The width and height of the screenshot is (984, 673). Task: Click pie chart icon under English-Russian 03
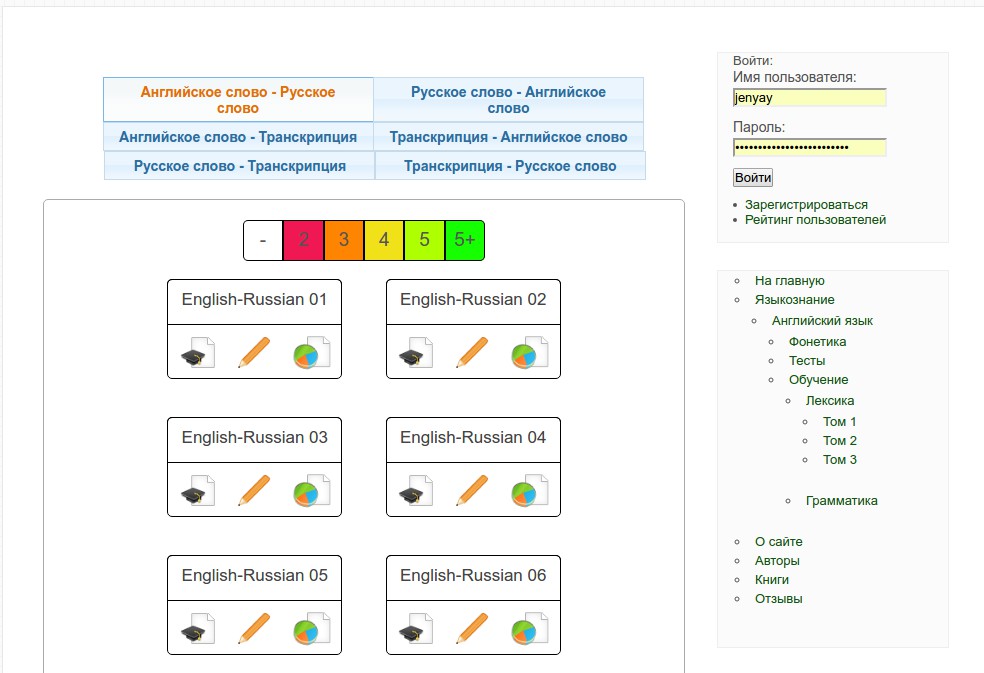tap(311, 491)
